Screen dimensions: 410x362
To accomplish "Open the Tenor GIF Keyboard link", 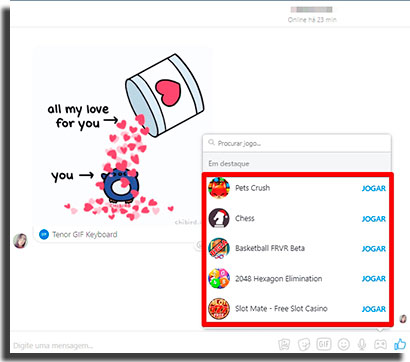I will coord(85,235).
